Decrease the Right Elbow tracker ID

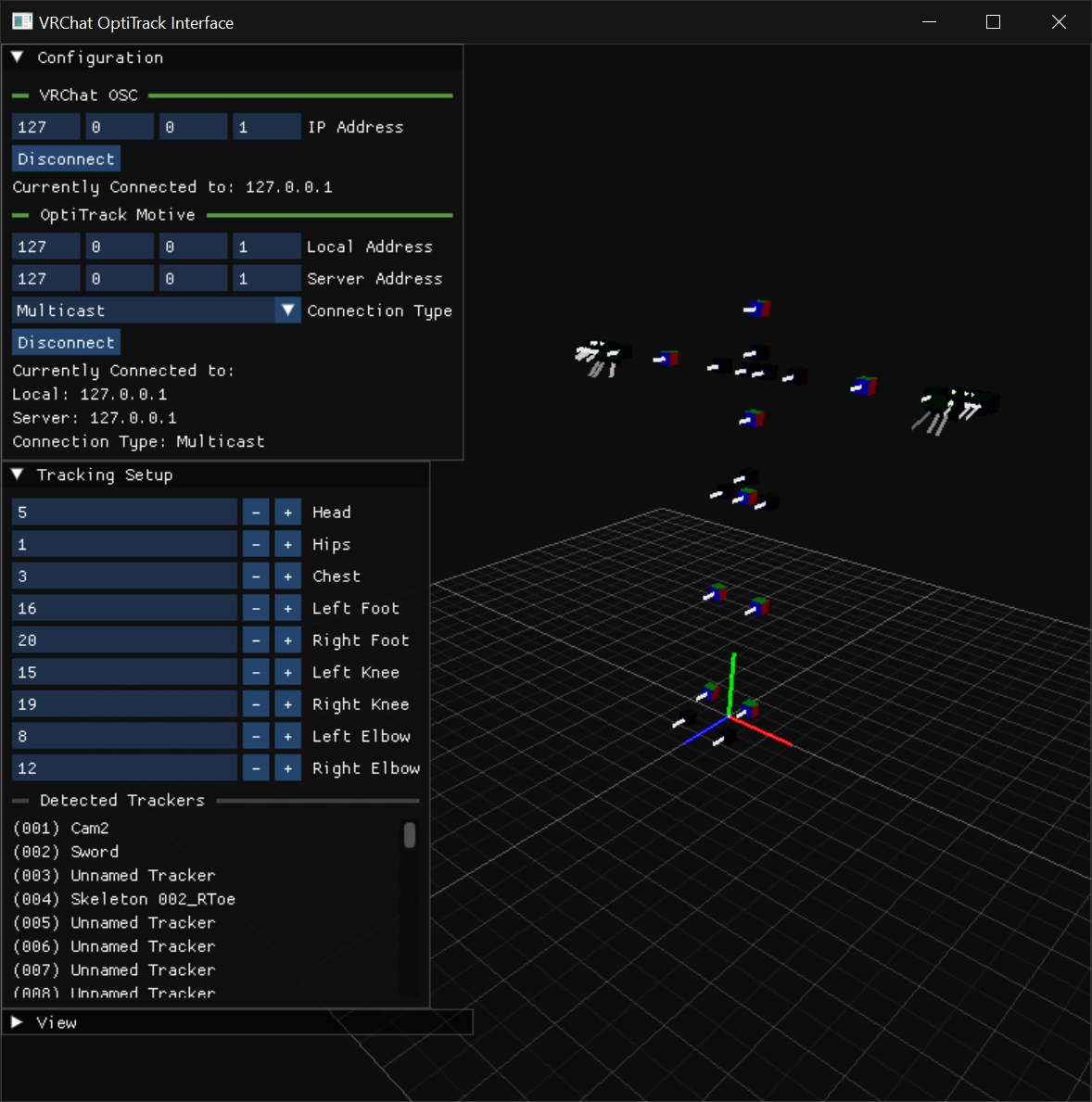pyautogui.click(x=255, y=767)
